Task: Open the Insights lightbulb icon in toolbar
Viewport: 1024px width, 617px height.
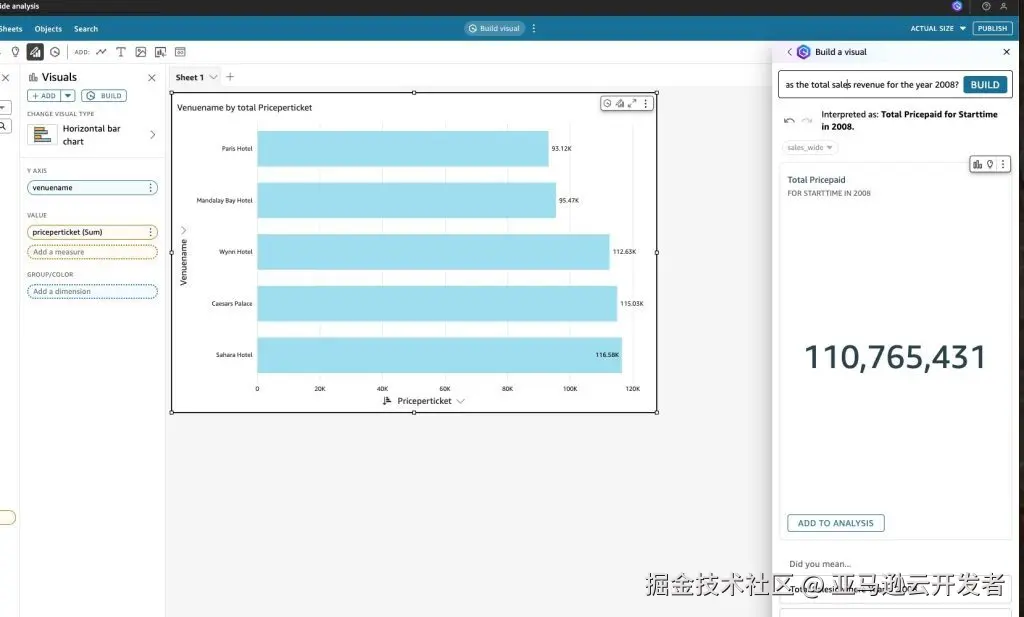Action: 15,52
